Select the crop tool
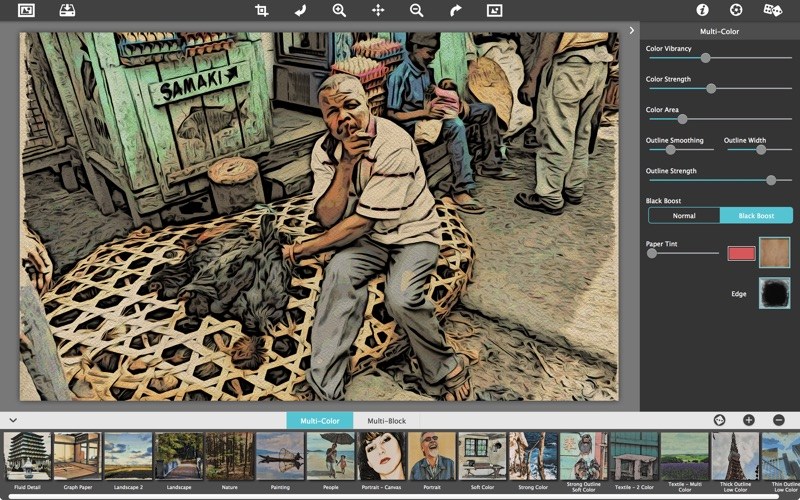The height and width of the screenshot is (500, 800). point(262,10)
